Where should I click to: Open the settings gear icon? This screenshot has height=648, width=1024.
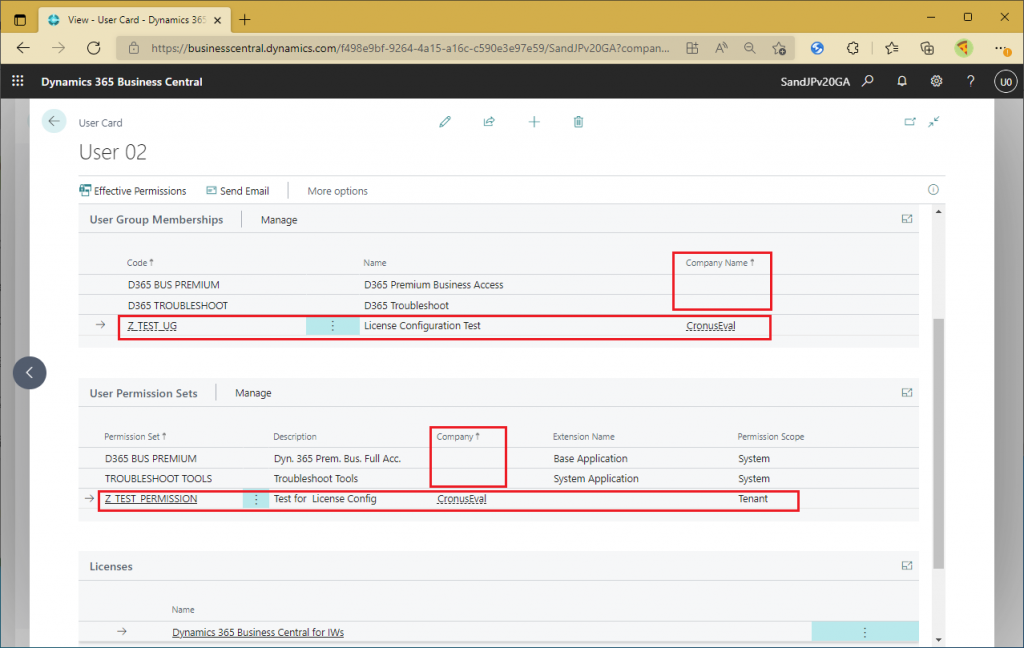point(936,81)
